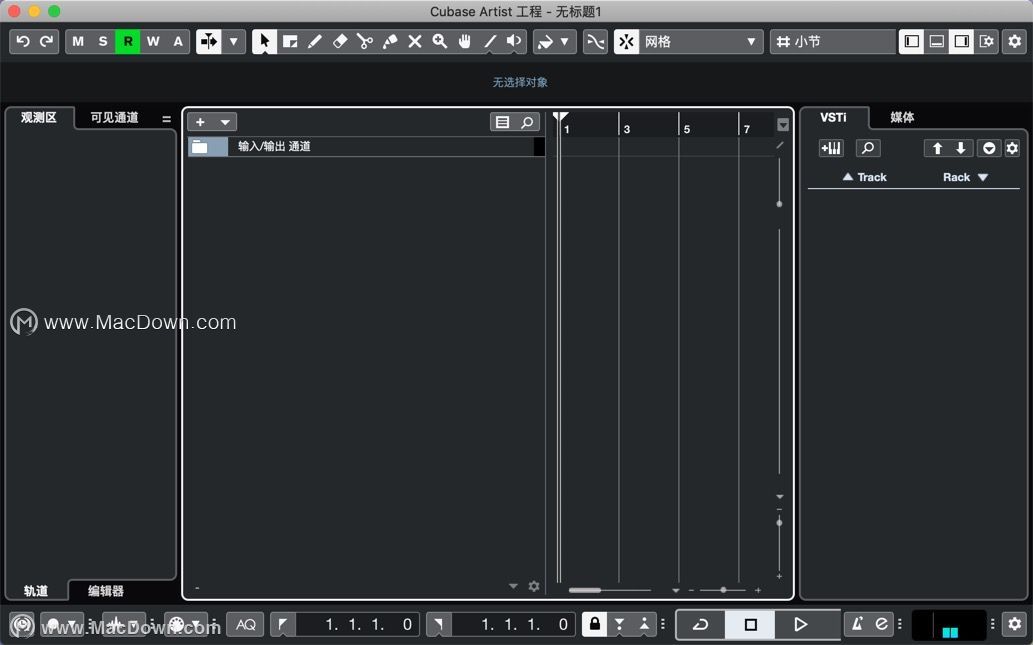Click the down arrow in VSTi panel
1033x645 pixels.
click(x=961, y=148)
